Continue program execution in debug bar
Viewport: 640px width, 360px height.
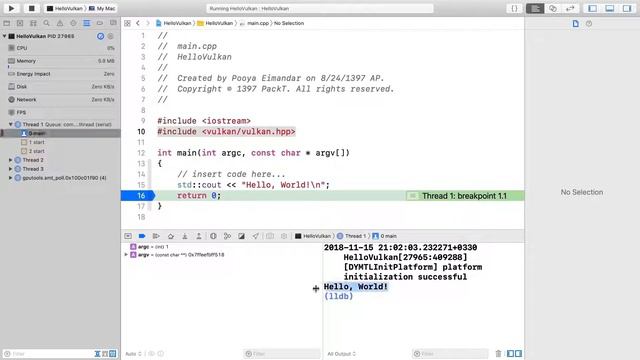[x=156, y=236]
